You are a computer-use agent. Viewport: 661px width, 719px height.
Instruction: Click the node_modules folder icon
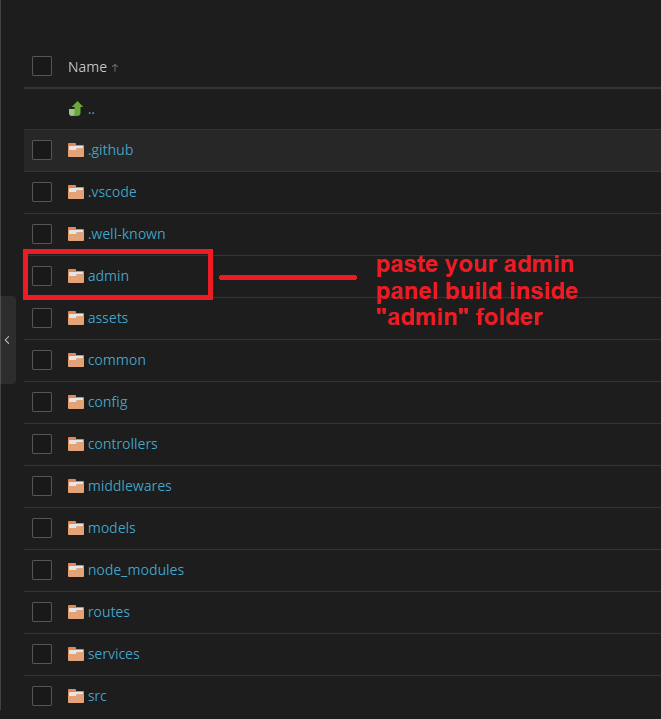pyautogui.click(x=76, y=570)
